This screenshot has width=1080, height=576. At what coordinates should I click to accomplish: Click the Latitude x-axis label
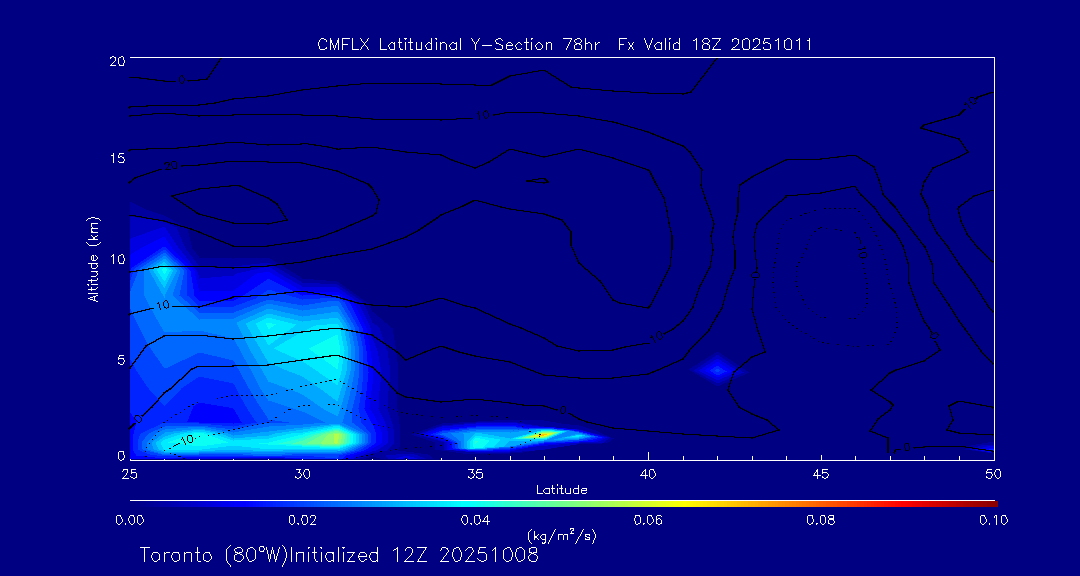(561, 489)
